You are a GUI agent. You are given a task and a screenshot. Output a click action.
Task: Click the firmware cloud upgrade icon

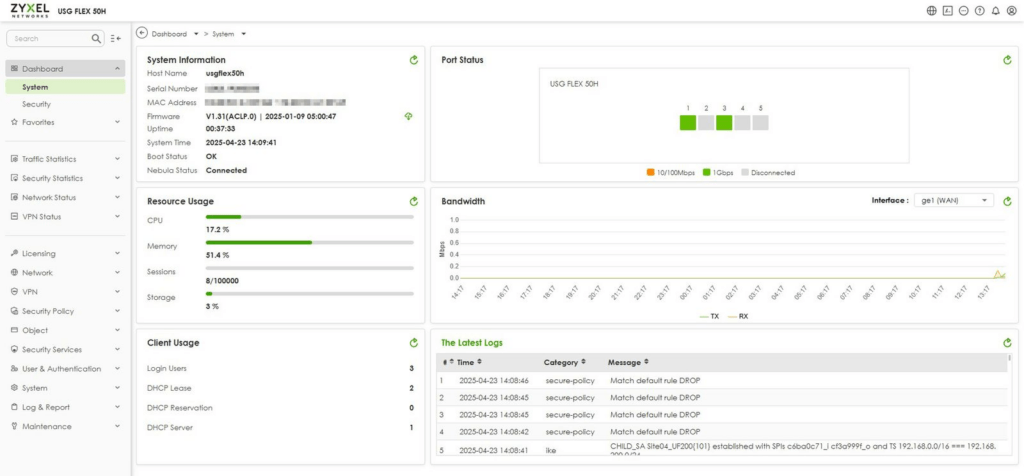click(x=409, y=116)
